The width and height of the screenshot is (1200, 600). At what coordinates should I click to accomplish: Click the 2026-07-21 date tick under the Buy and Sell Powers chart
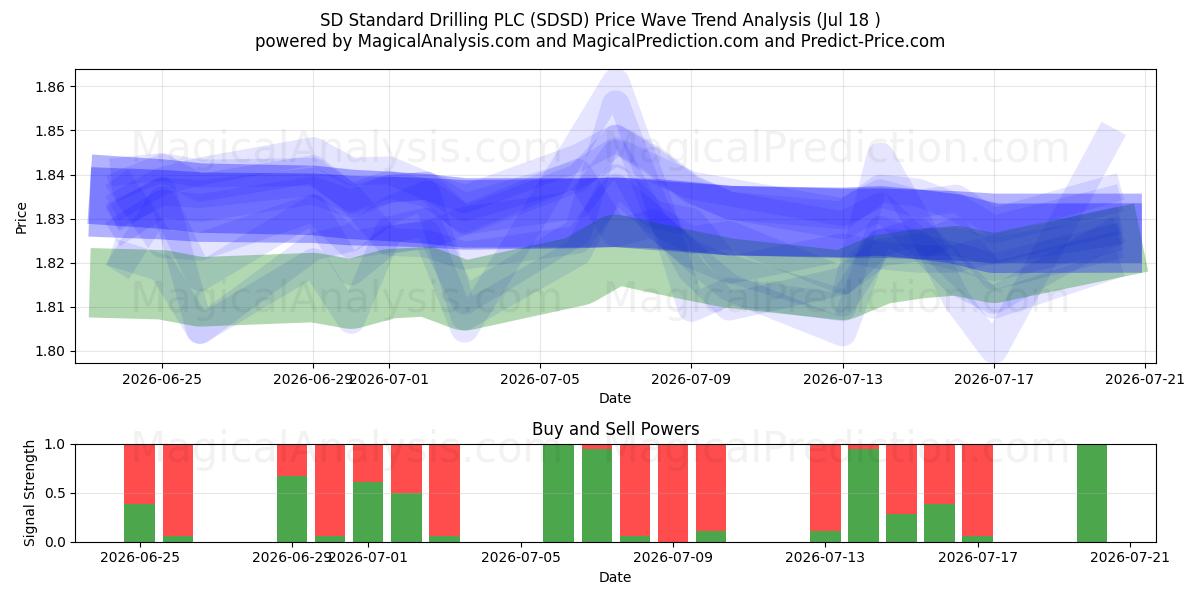point(1130,558)
